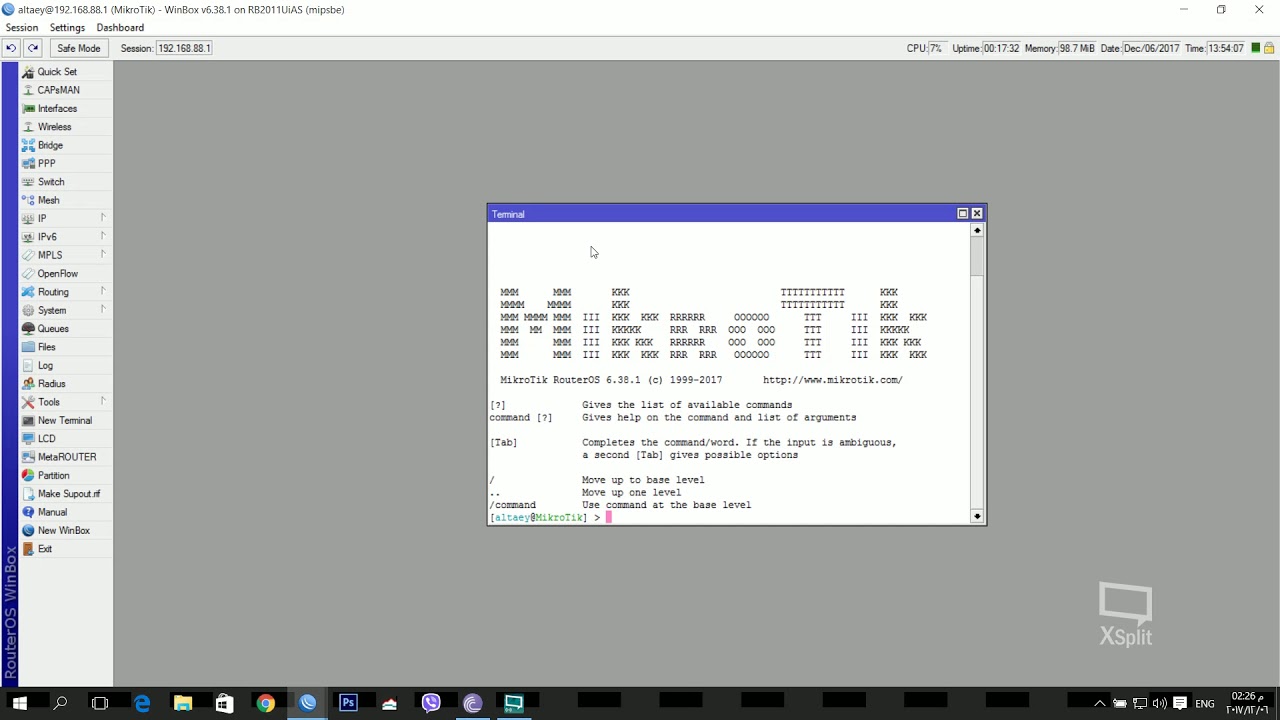Screen dimensions: 1280x720
Task: Maximize the Terminal window
Action: 963,213
